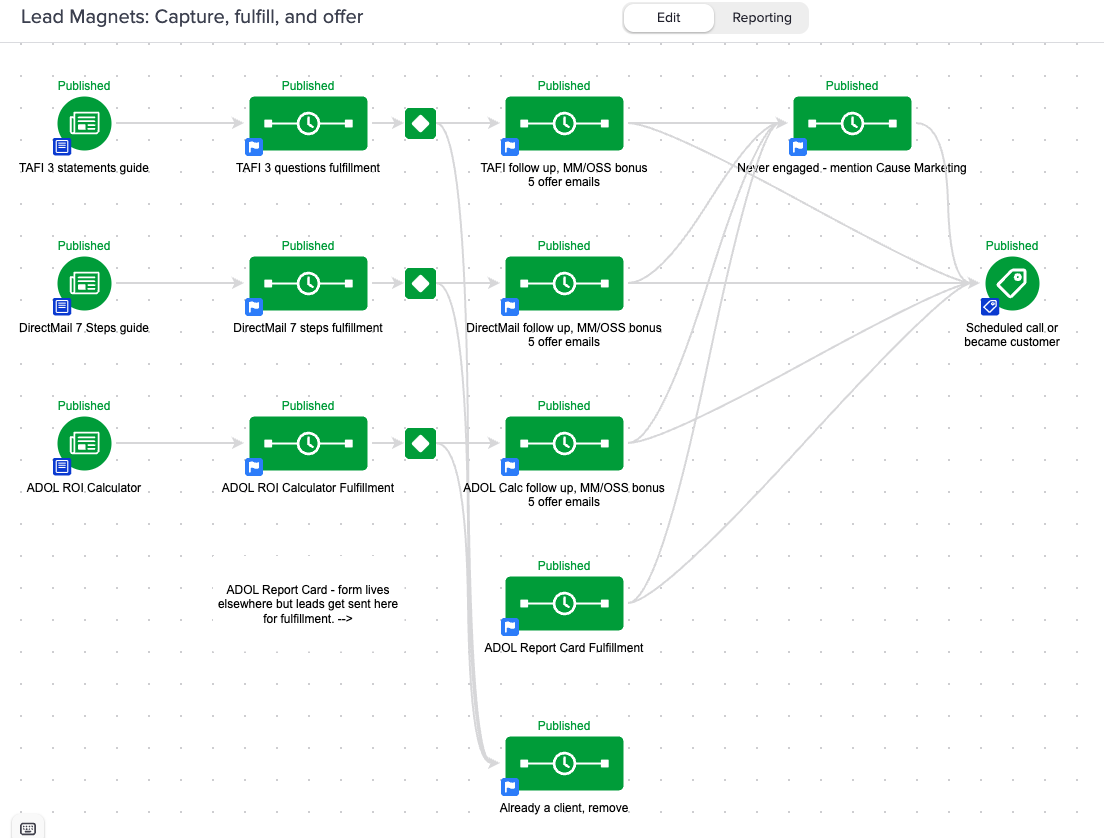Click the flag badge on Never engaged sequence
This screenshot has width=1104, height=838.
click(798, 146)
